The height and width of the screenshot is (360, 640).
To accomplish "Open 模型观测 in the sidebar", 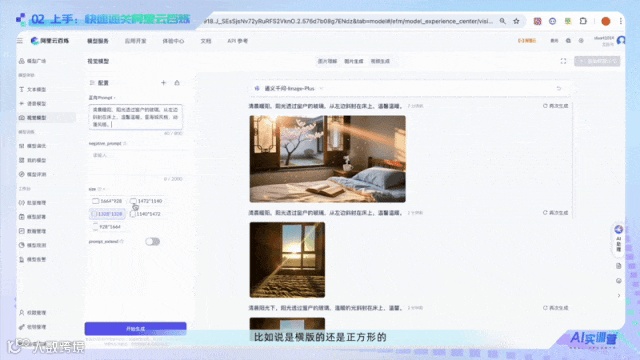I will [33, 245].
